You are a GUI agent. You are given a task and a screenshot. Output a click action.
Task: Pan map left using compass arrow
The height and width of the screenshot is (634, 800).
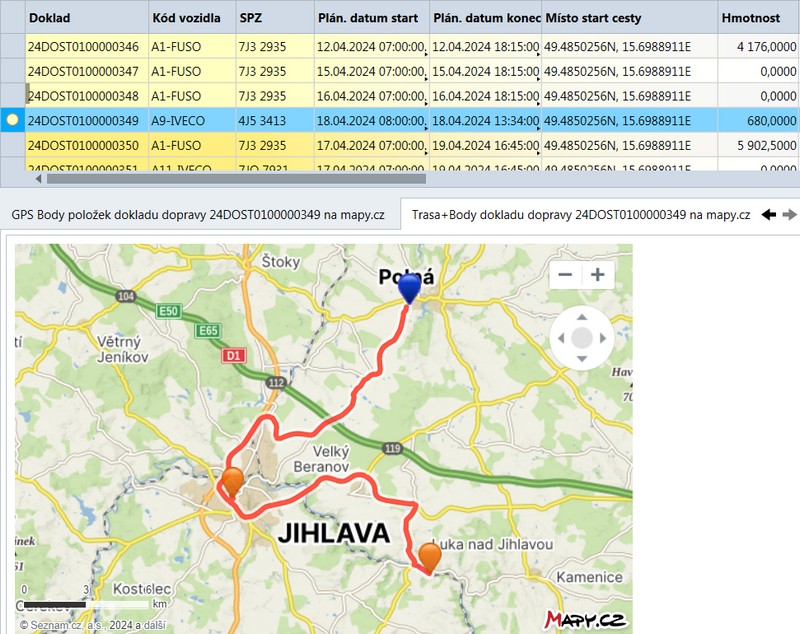(x=561, y=338)
